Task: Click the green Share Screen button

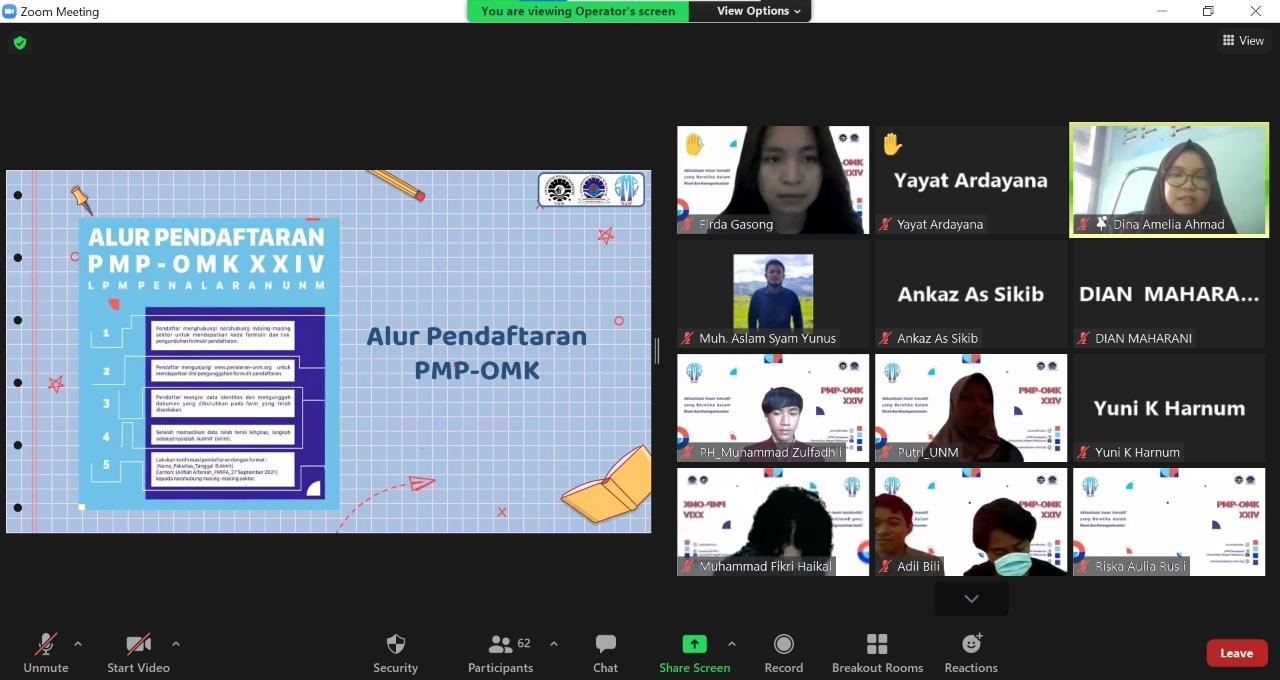Action: 695,653
